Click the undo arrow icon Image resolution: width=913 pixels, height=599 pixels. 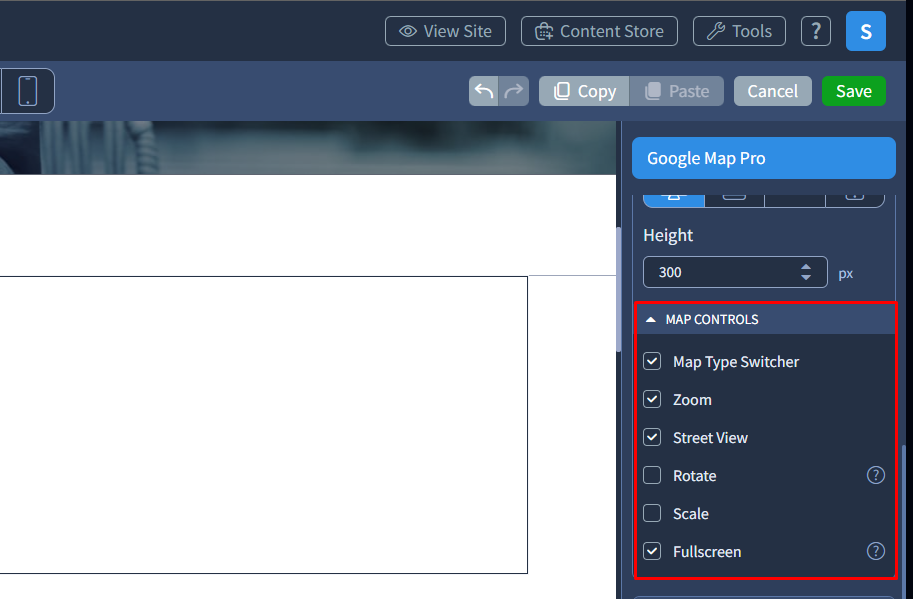pyautogui.click(x=484, y=91)
